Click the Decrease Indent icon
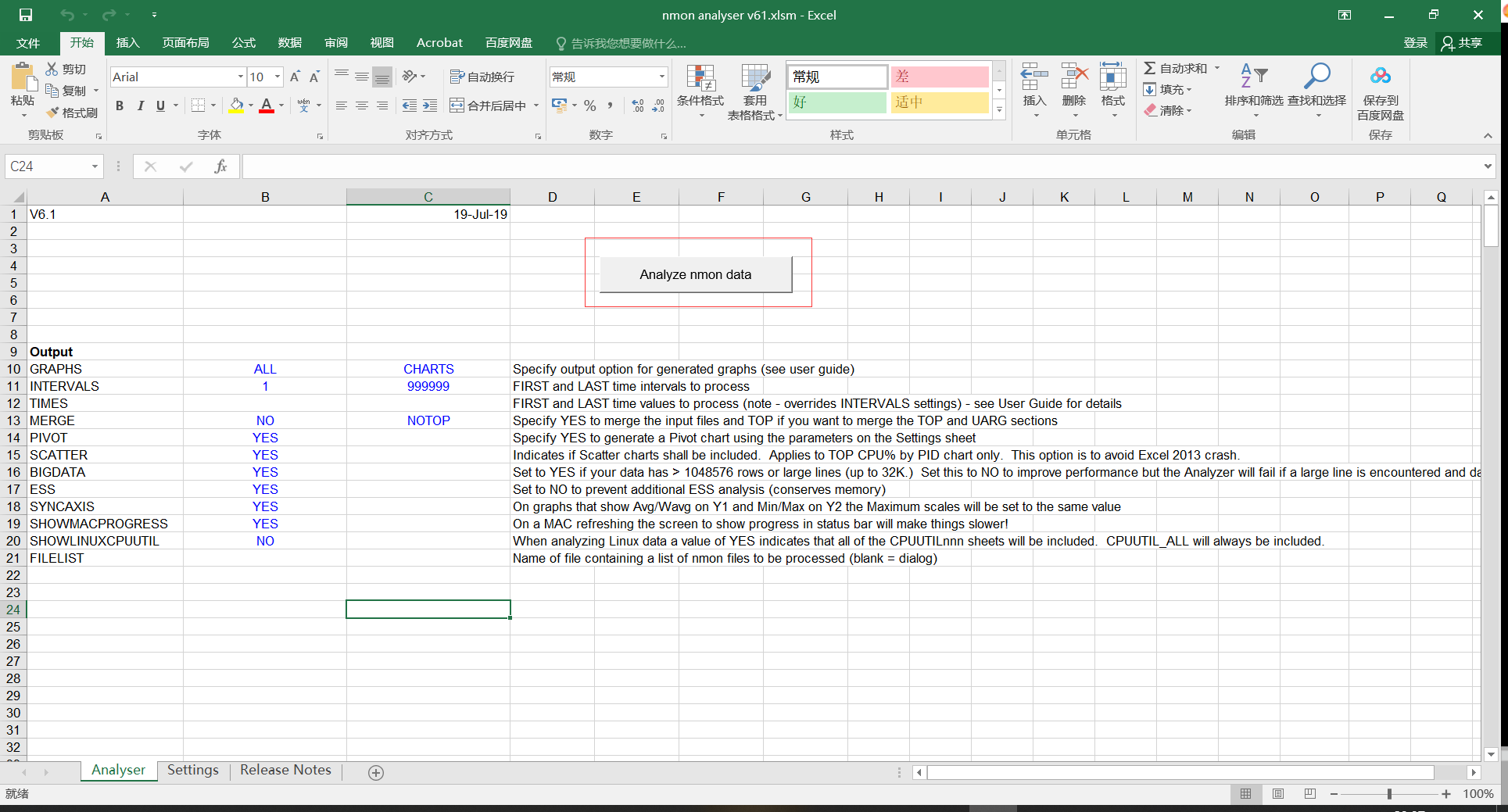 [x=410, y=106]
